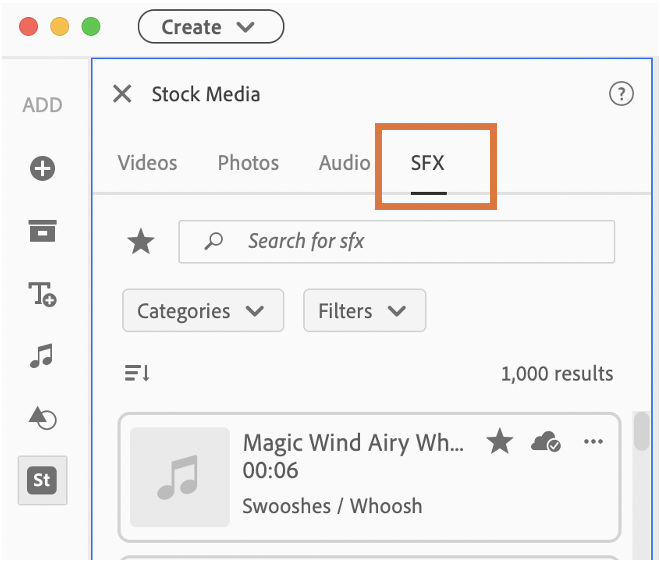The image size is (660, 580).
Task: Expand the Filters dropdown
Action: 364,311
